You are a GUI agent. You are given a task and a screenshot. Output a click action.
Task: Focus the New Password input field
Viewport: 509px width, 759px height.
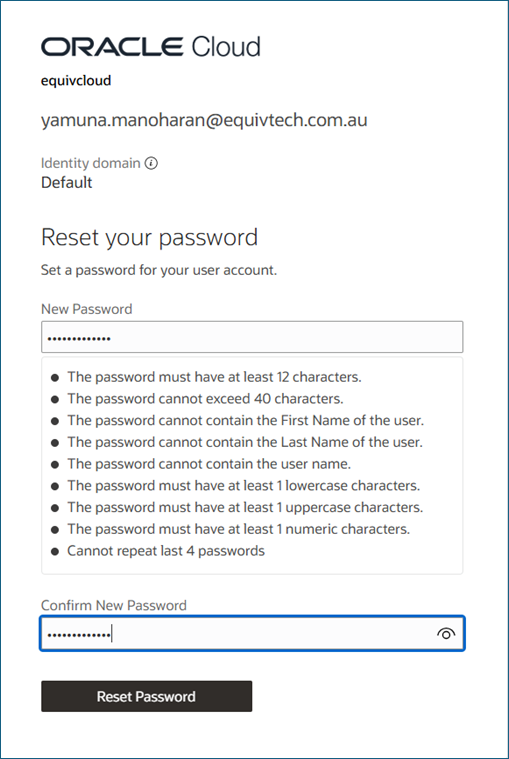pos(252,336)
